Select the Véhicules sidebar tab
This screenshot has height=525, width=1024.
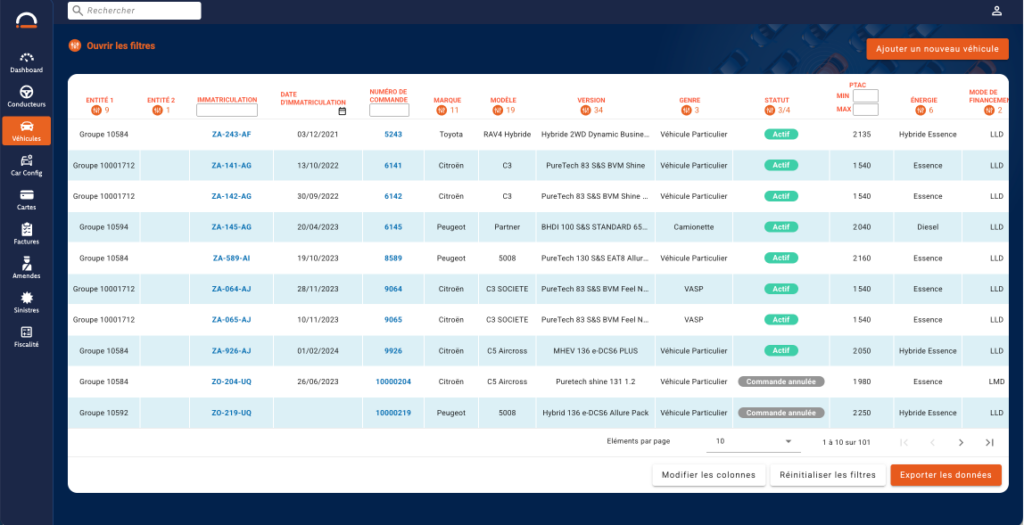26,131
